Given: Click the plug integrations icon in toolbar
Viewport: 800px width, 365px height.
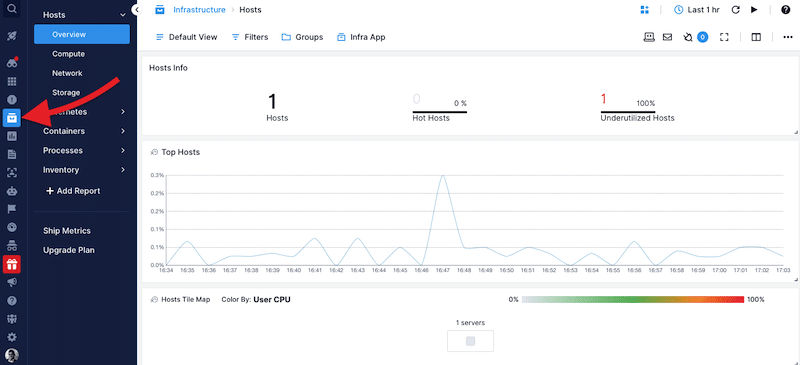Looking at the screenshot, I should tap(688, 37).
